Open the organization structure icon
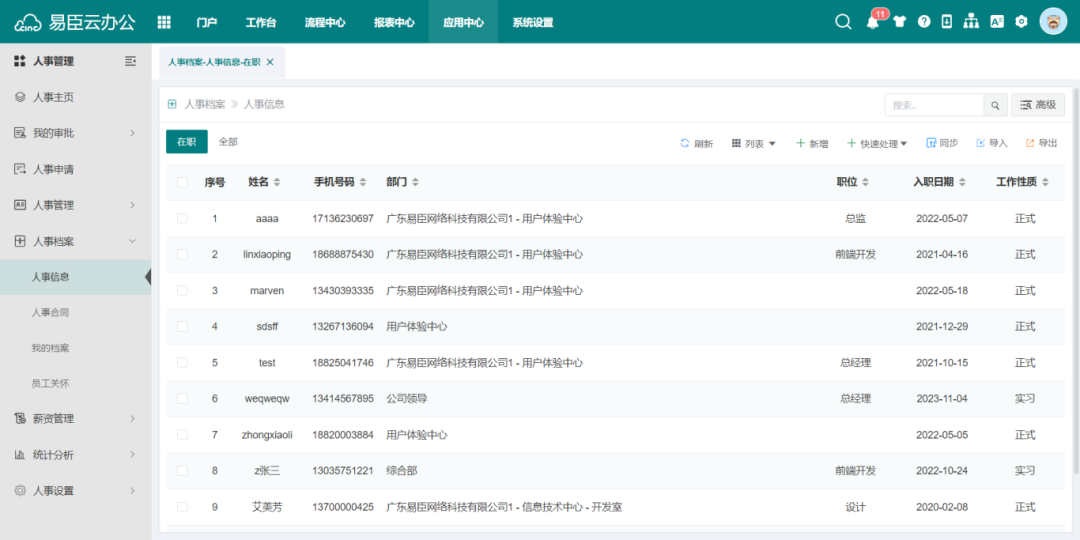1080x540 pixels. pyautogui.click(x=971, y=21)
